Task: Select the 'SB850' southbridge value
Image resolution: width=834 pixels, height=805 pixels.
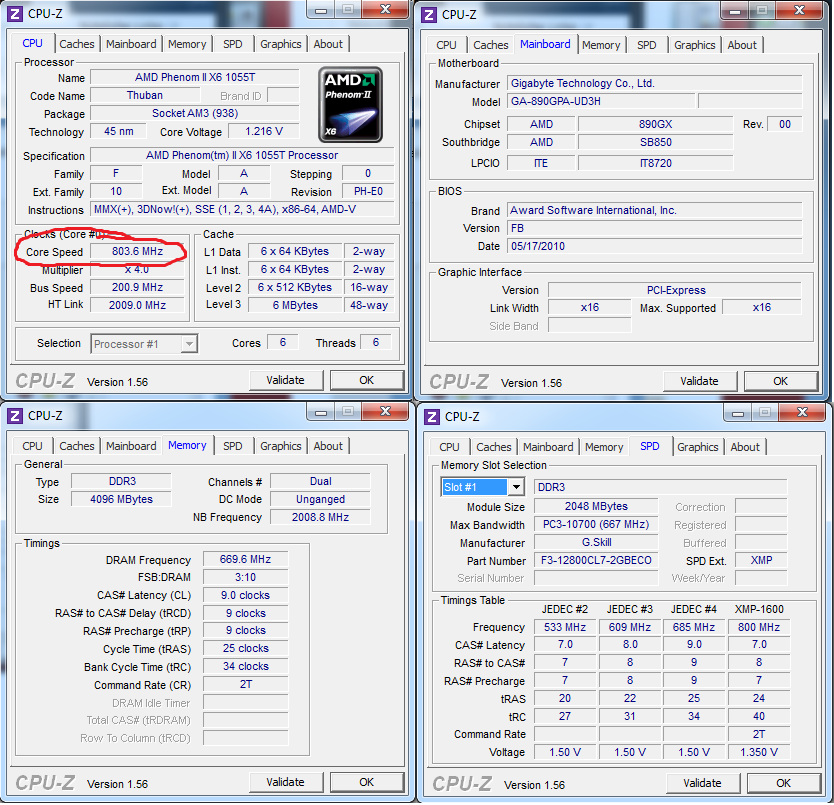Action: pos(655,142)
